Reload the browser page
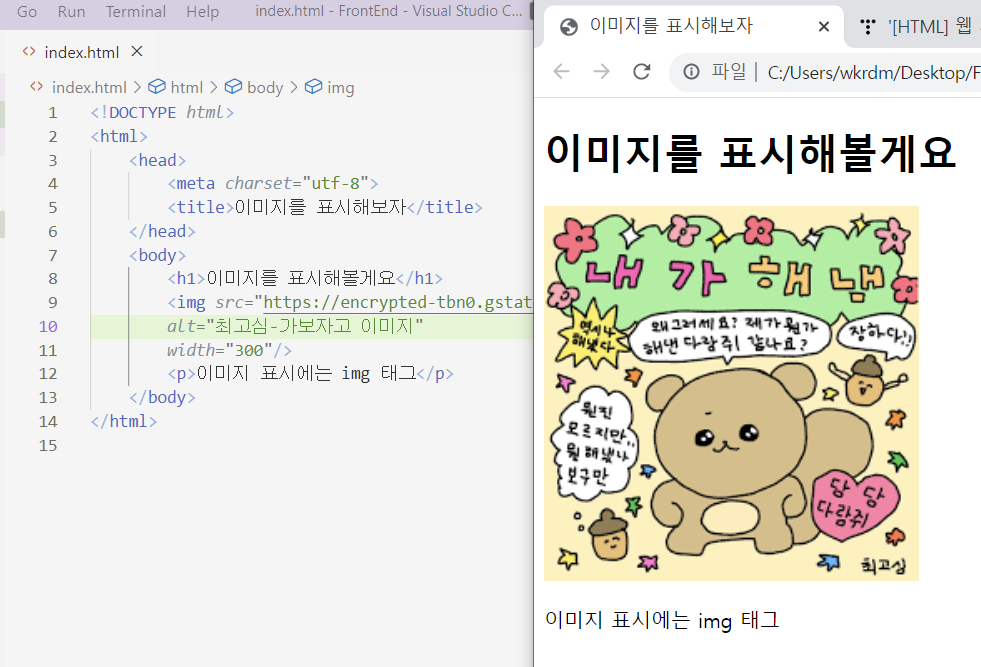Image resolution: width=981 pixels, height=667 pixels. [642, 72]
